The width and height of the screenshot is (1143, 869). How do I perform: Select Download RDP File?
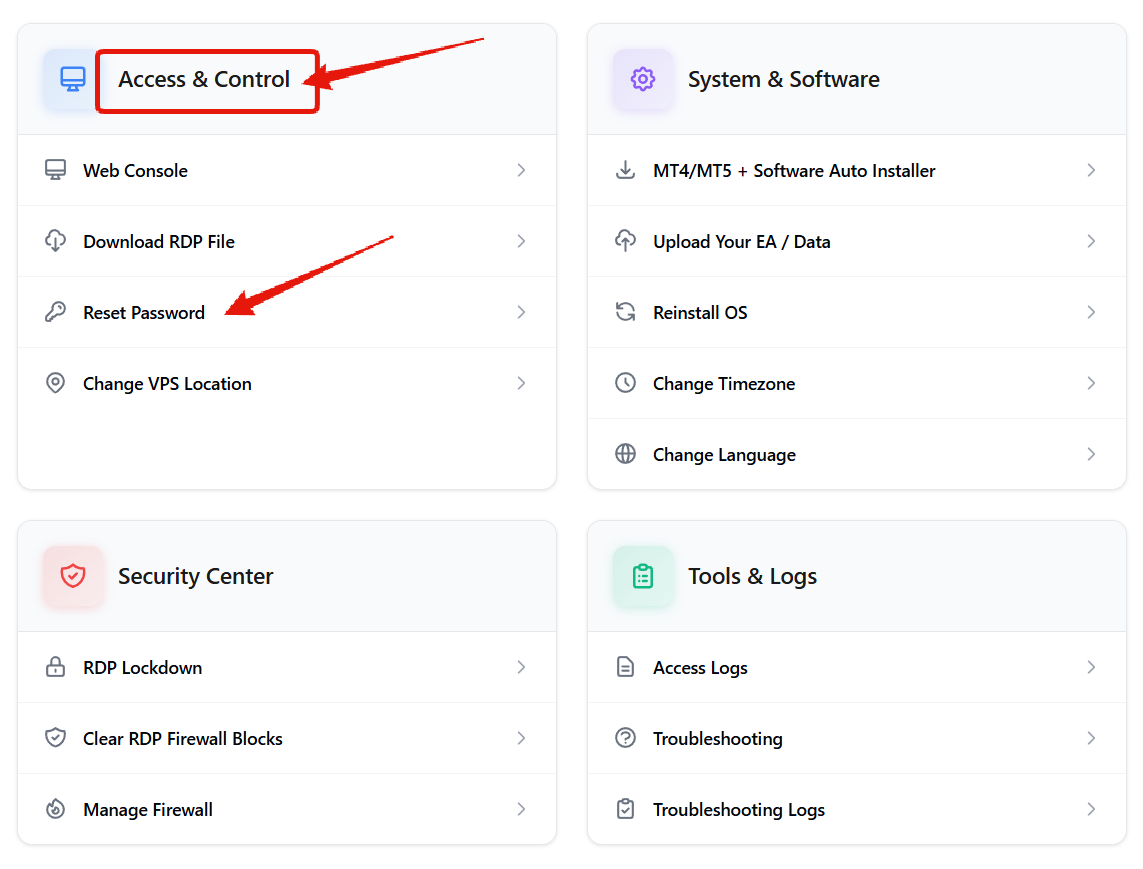click(x=286, y=241)
